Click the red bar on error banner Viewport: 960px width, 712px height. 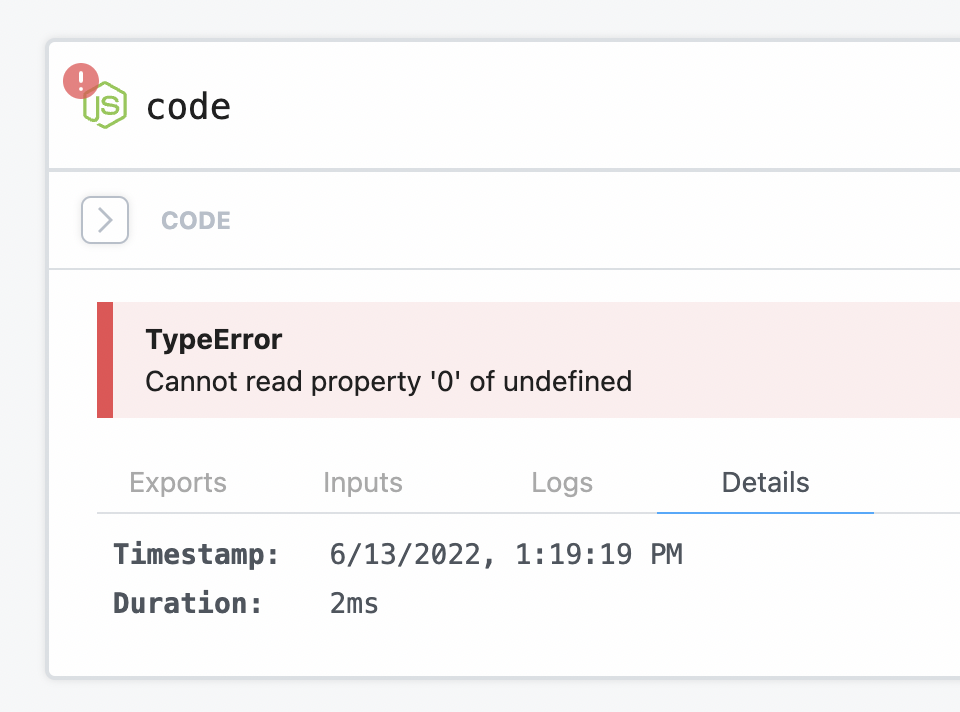coord(105,360)
